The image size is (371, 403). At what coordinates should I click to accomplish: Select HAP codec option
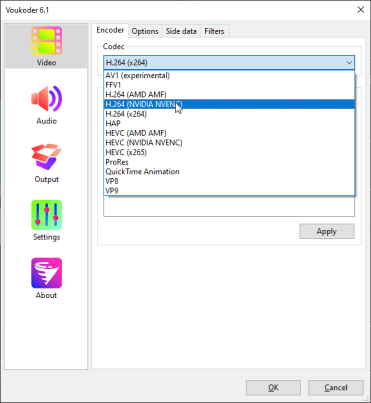pos(229,123)
